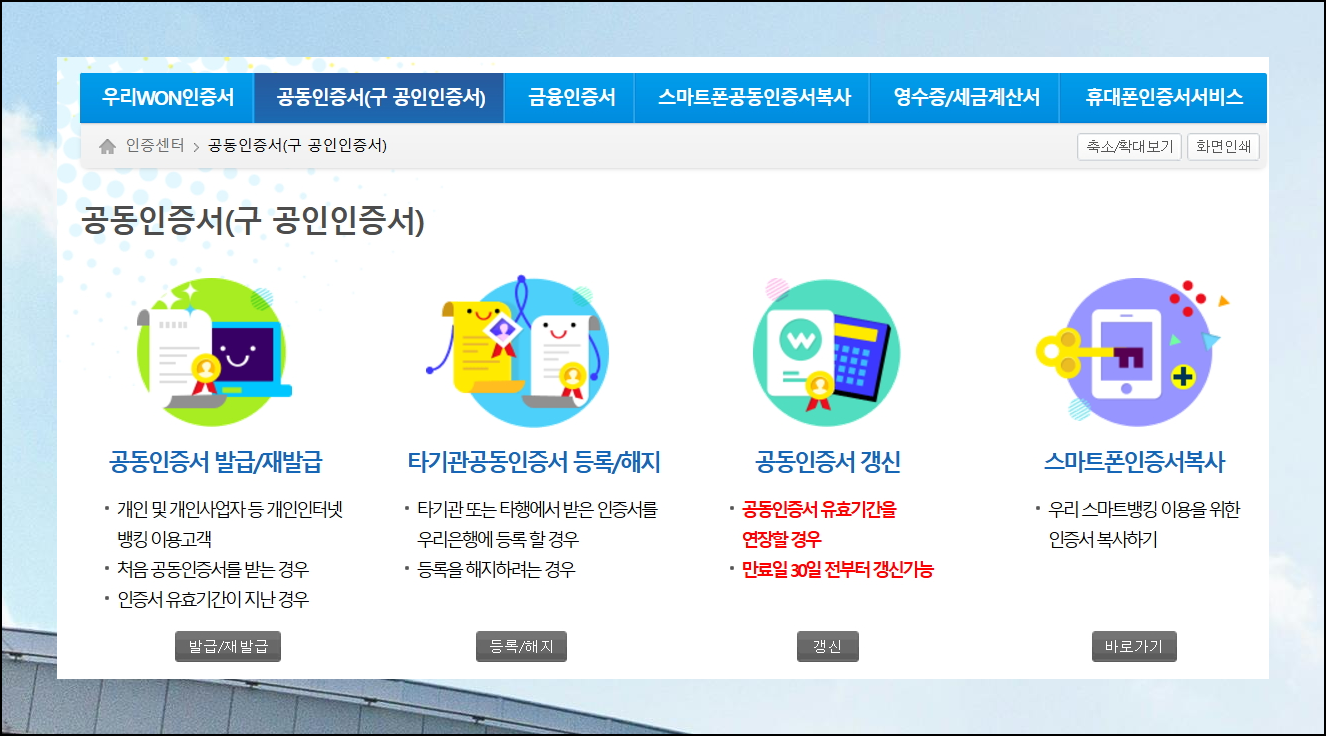This screenshot has height=736, width=1326.
Task: Click the text 인증서 유효기간이 지난 경우
Action: (x=213, y=600)
